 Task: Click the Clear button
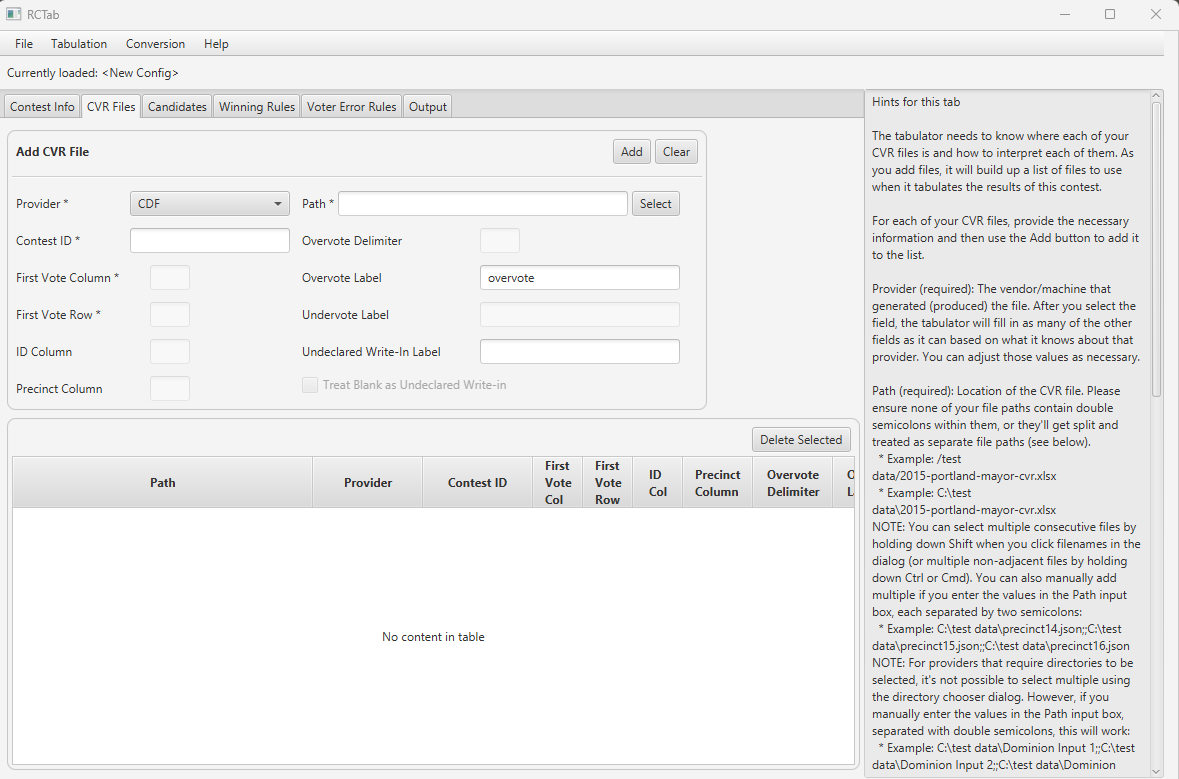pos(676,152)
